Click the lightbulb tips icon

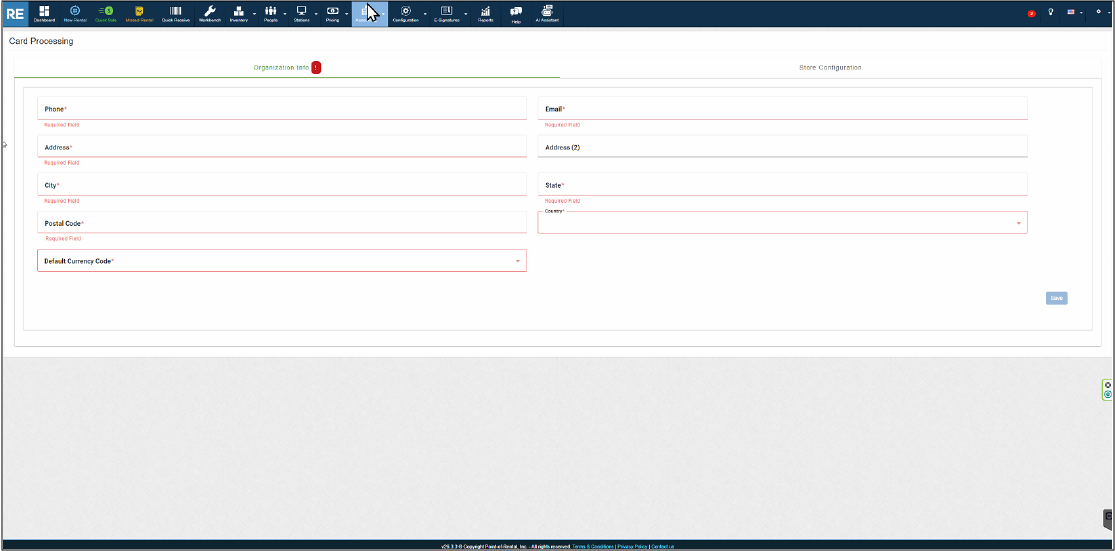1051,12
